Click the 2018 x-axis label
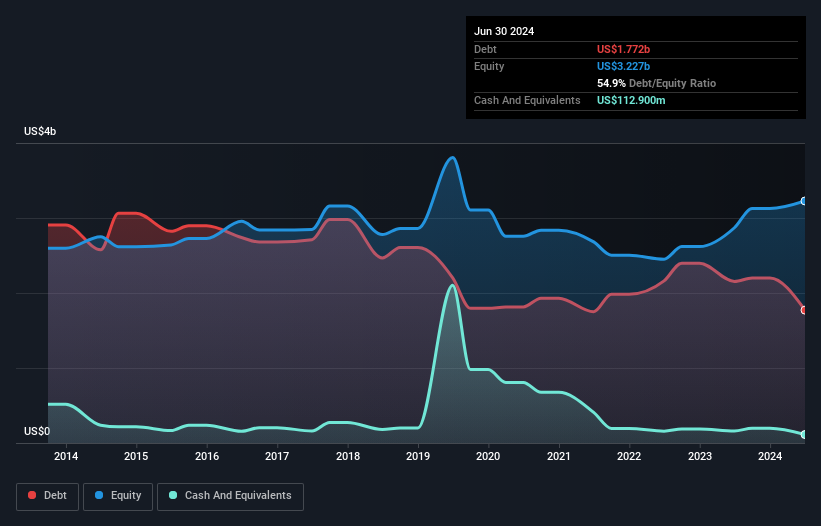Screen dimensions: 821x526 (x=348, y=456)
